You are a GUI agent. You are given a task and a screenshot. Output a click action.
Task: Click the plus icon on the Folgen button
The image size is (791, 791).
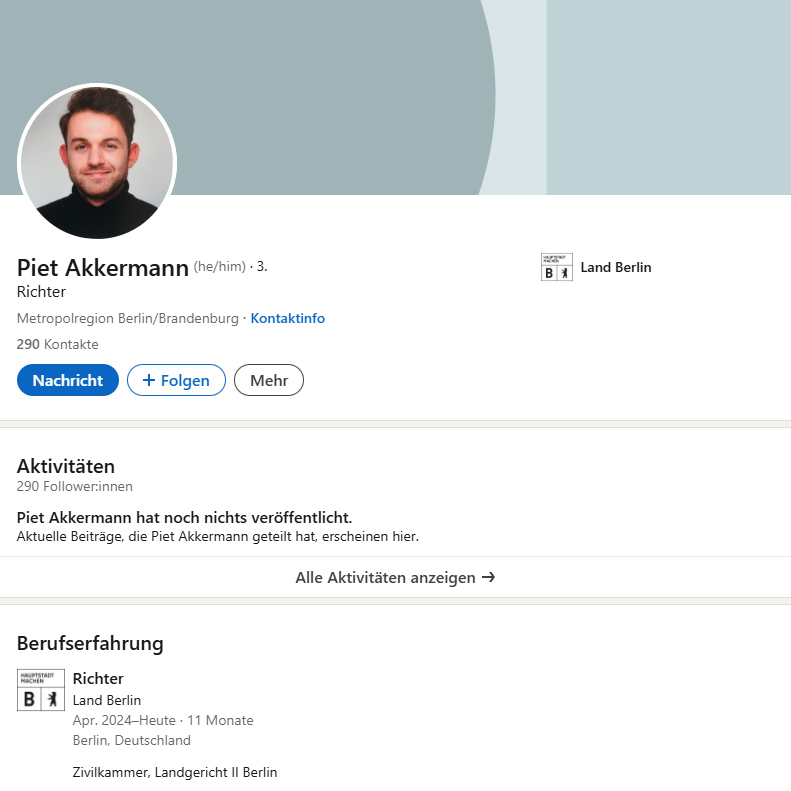(x=149, y=380)
